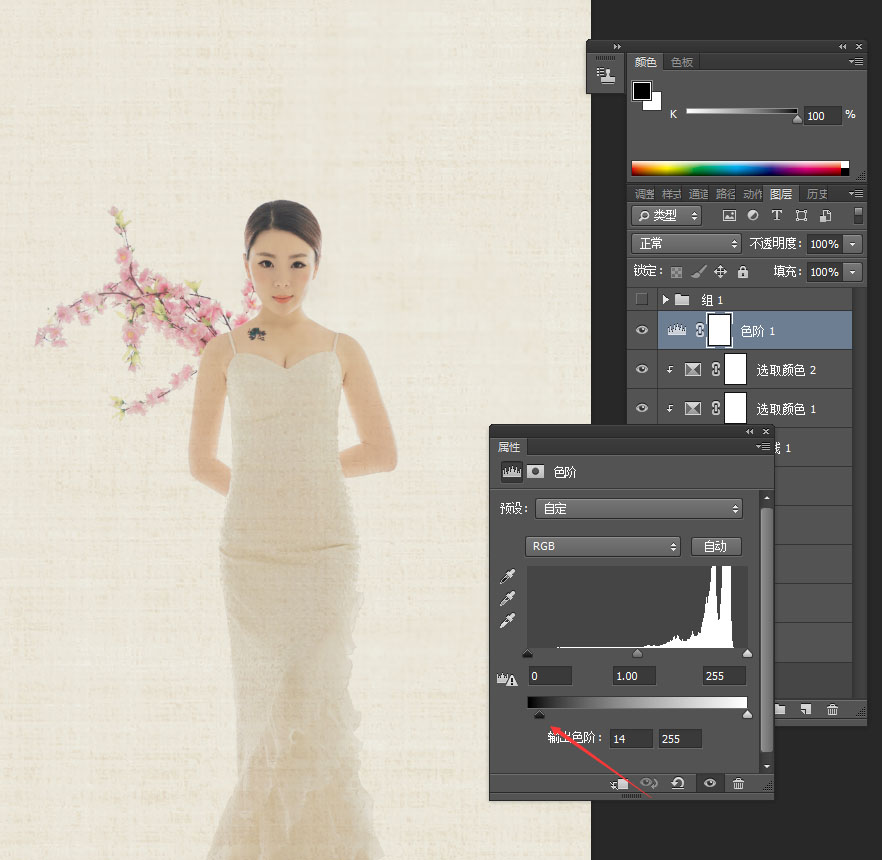The image size is (882, 860).
Task: Hide the 色阶 1 layer
Action: (642, 330)
